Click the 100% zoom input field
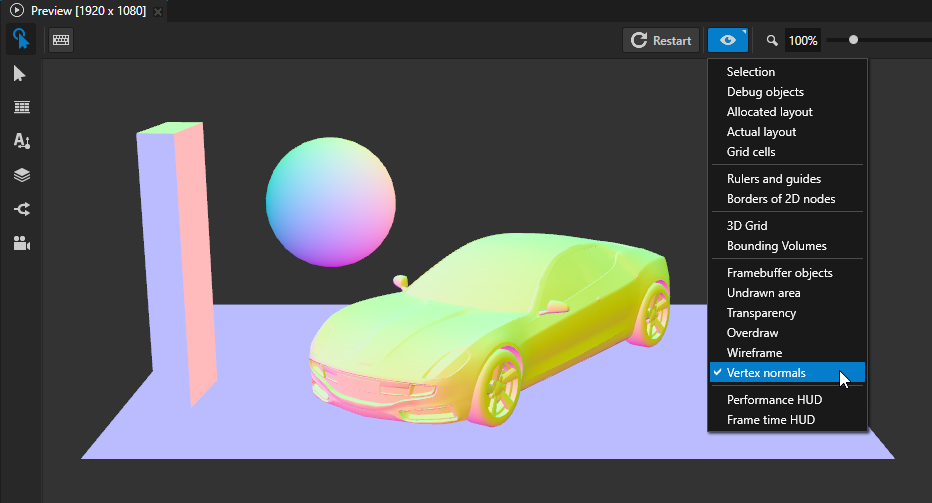 [x=802, y=41]
